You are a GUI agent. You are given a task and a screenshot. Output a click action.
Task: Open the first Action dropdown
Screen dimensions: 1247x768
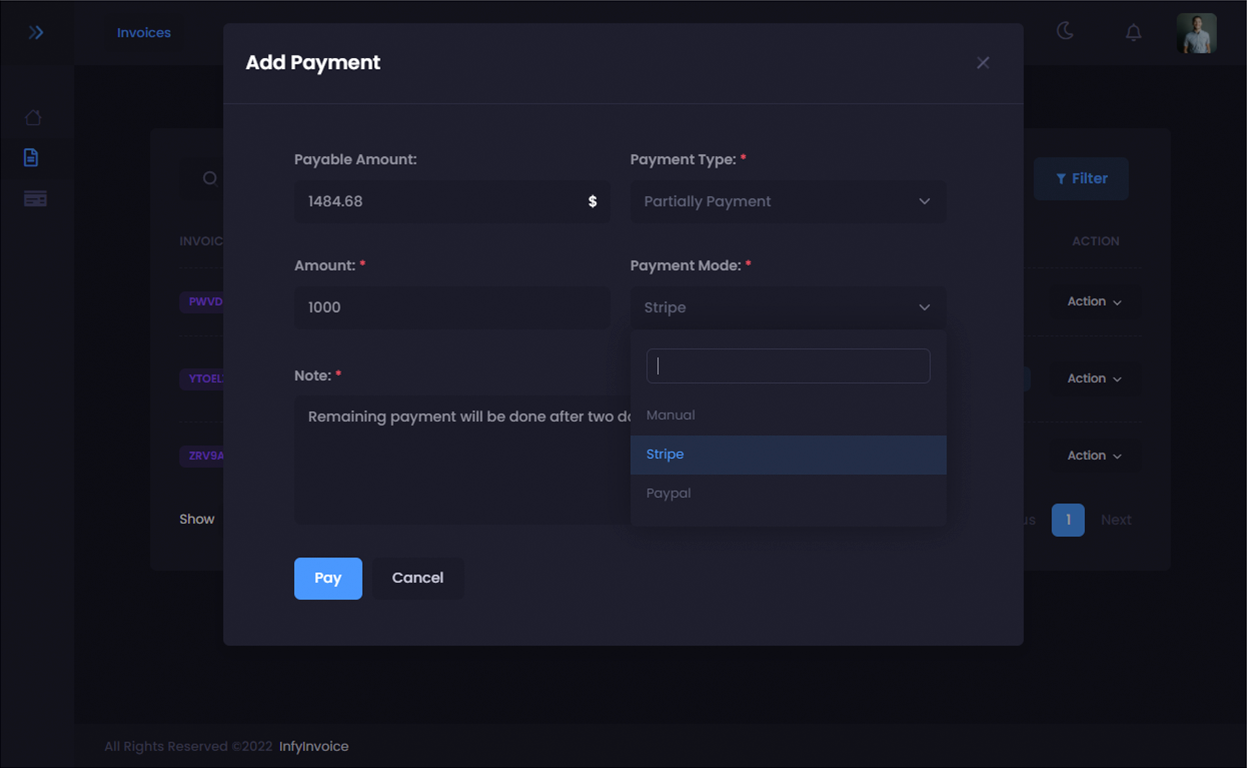[1095, 301]
